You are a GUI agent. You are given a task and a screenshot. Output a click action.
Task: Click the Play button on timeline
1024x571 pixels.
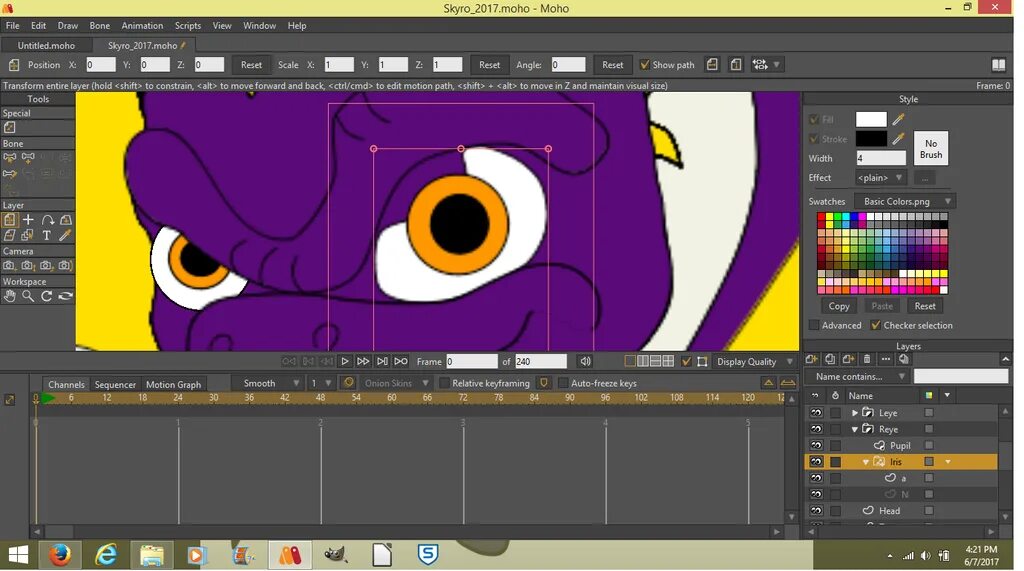(x=345, y=361)
